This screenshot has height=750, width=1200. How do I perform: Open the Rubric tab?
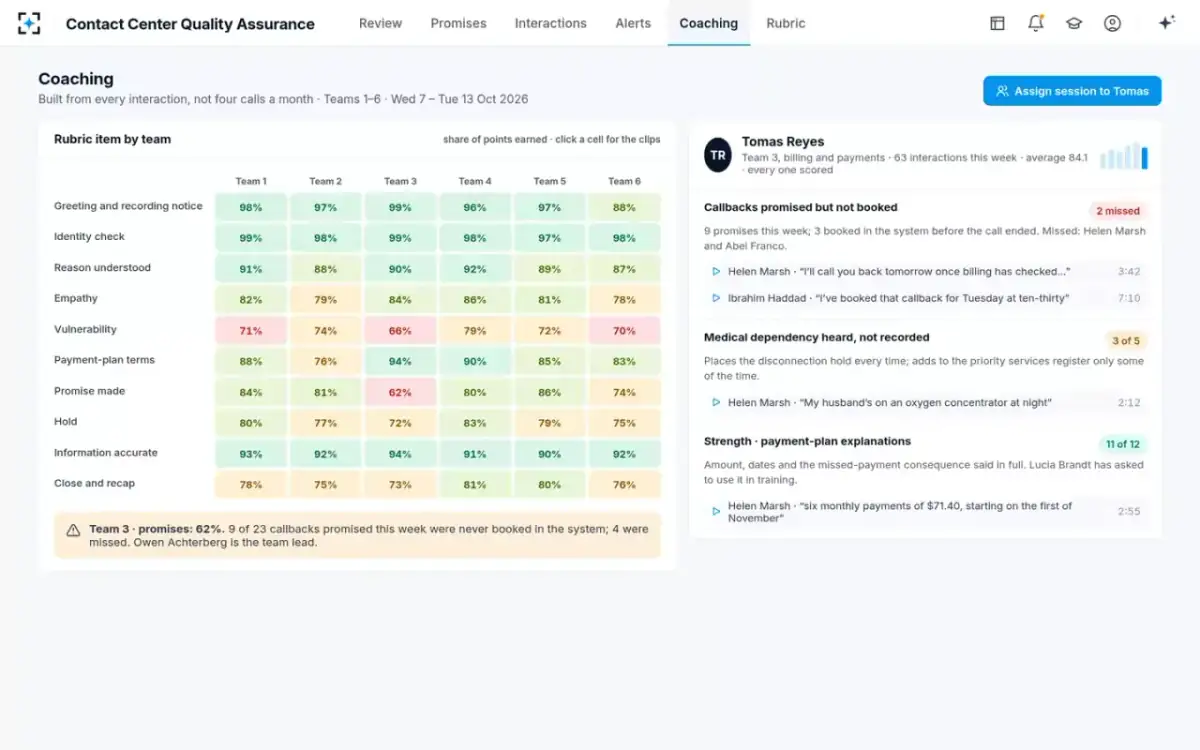click(786, 23)
